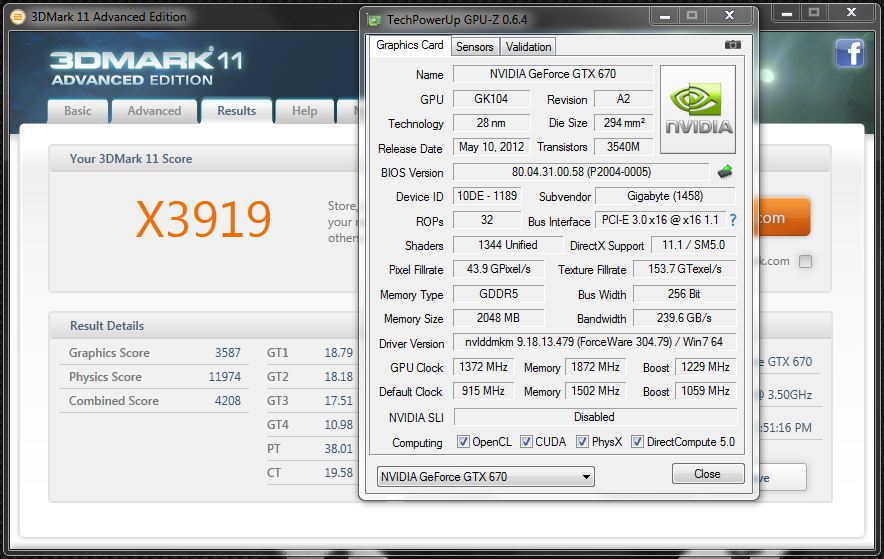The width and height of the screenshot is (884, 559).
Task: Click the GPU Clock 1372 MHz field
Action: coord(483,367)
